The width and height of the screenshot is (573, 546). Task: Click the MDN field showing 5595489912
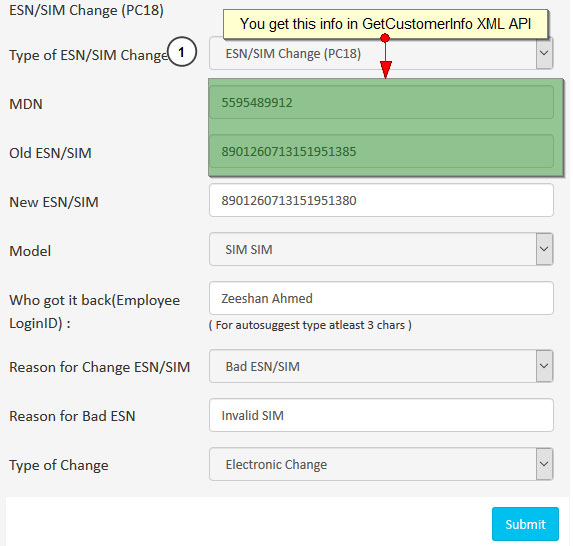[x=381, y=102]
